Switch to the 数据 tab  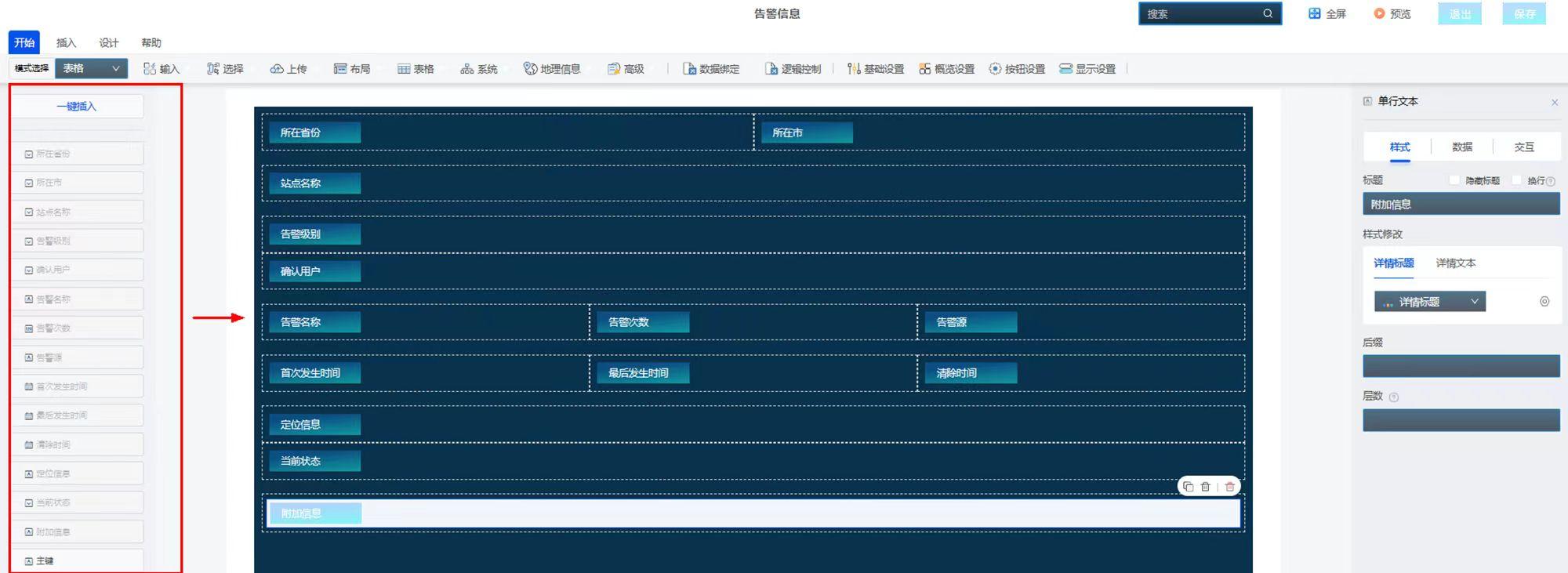pos(1462,147)
